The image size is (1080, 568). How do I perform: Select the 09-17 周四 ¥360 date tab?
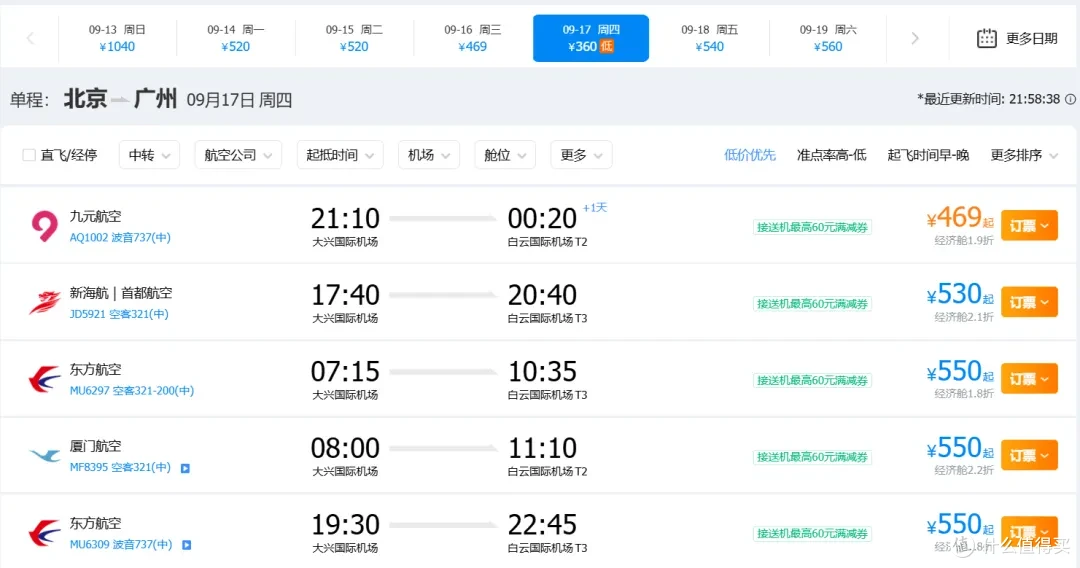pyautogui.click(x=591, y=39)
